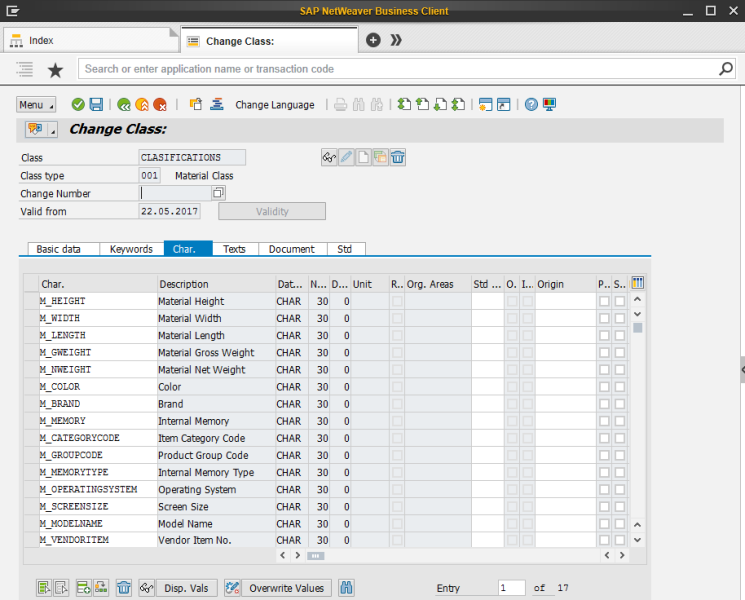
Task: Open the Change Number value help
Action: click(x=218, y=193)
